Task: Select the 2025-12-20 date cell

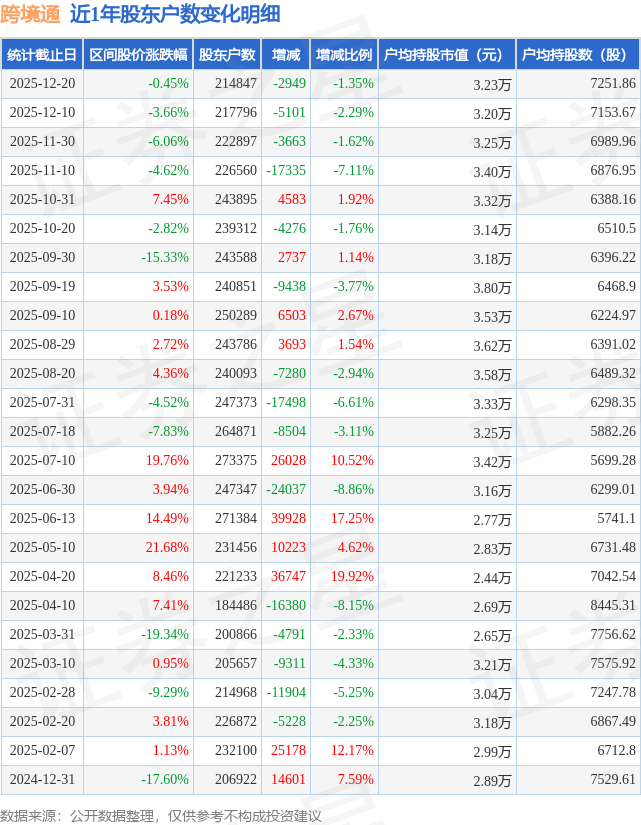Action: 42,84
